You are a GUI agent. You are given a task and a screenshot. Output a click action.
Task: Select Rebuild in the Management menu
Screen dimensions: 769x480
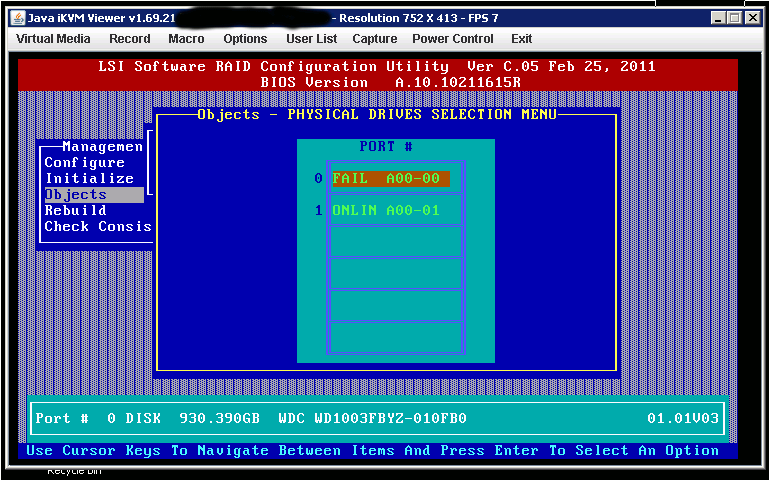[x=76, y=211]
